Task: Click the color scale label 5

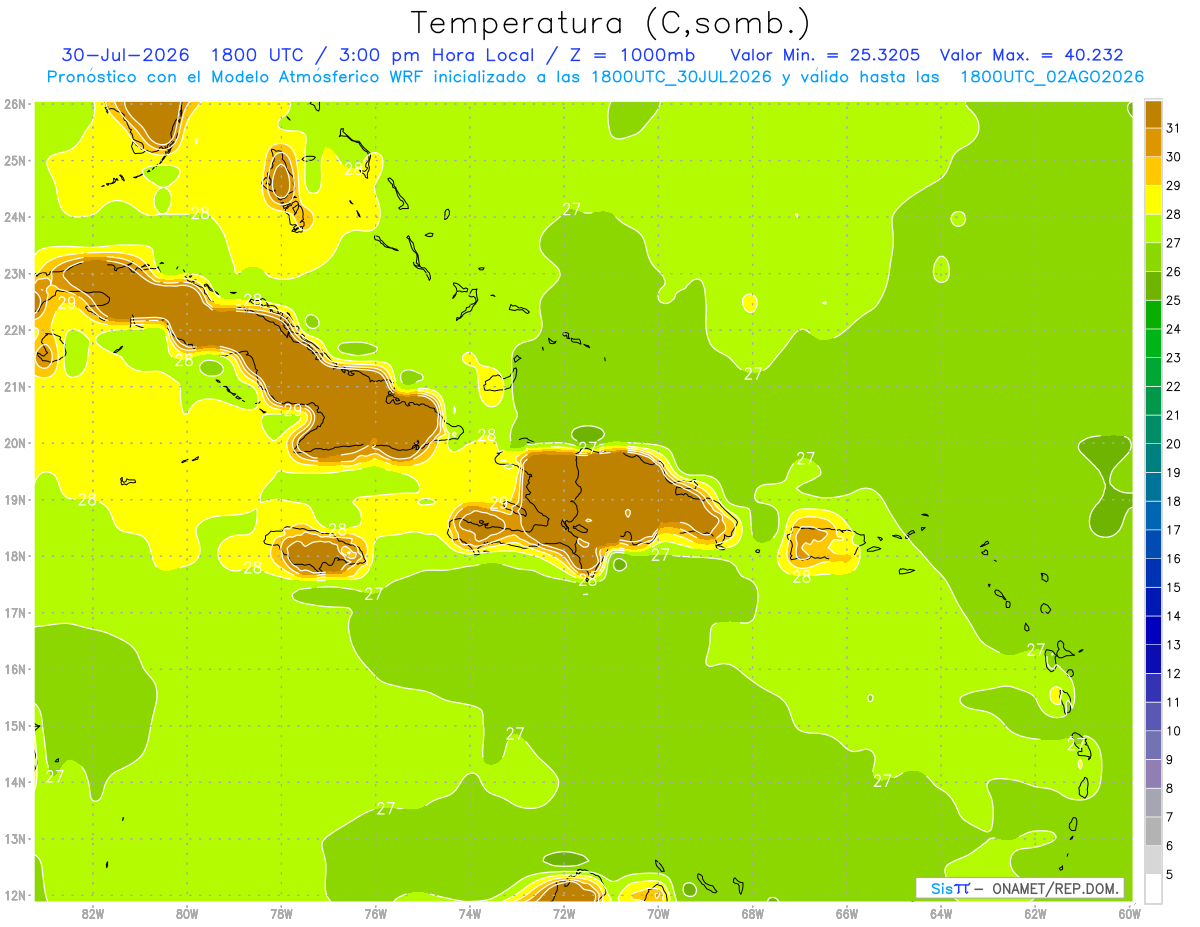Action: pos(1171,874)
